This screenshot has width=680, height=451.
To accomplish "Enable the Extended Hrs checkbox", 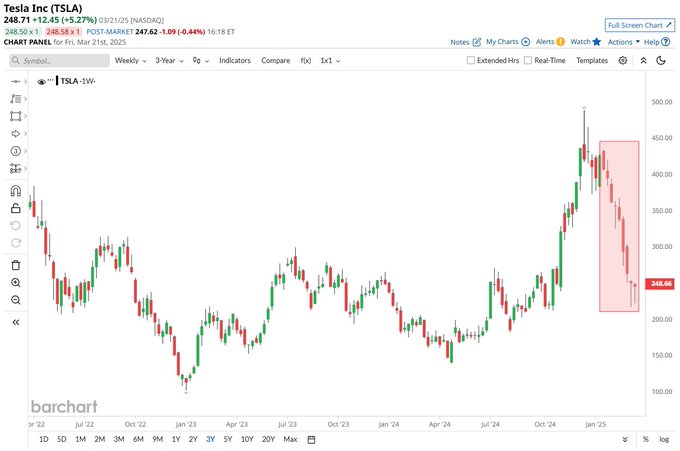I will pos(471,60).
